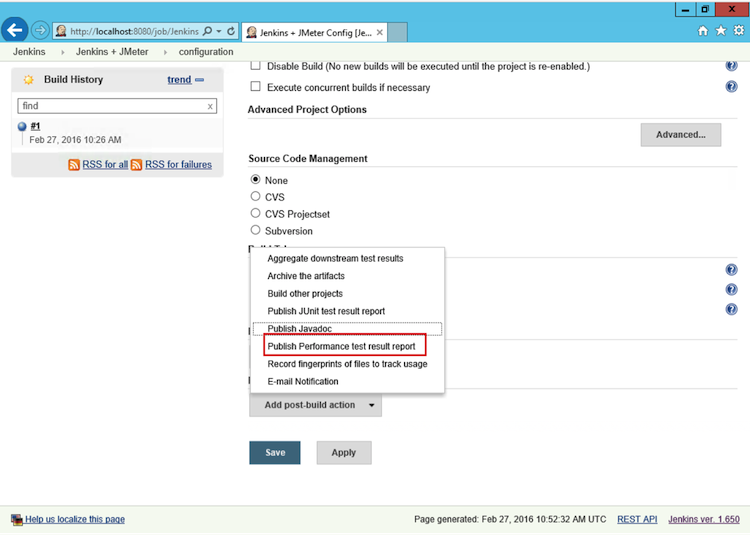
Task: Click the Build History sun icon
Action: 29,80
